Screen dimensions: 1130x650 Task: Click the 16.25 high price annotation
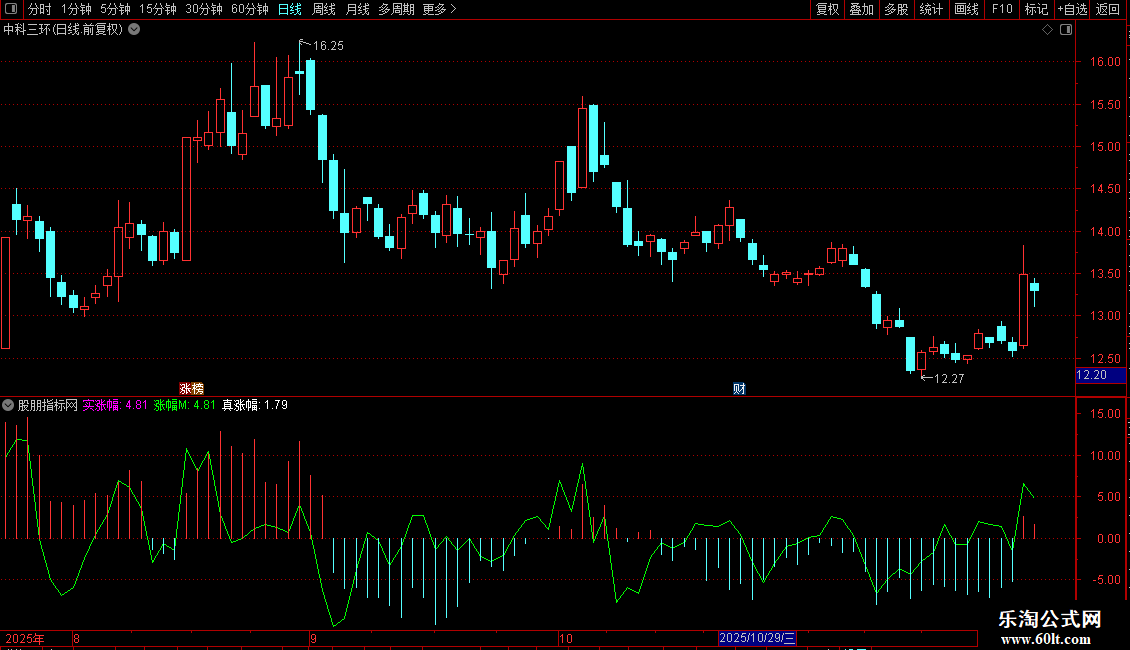[328, 46]
